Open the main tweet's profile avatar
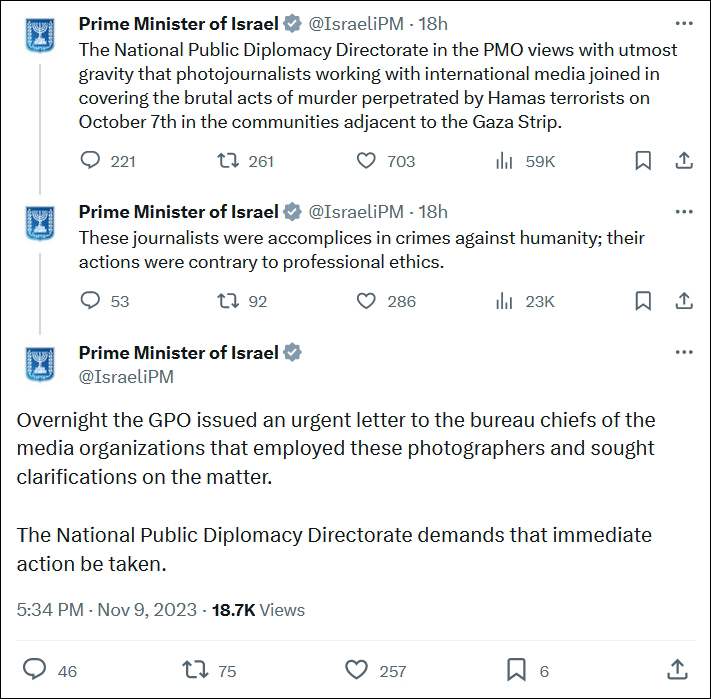 pyautogui.click(x=38, y=364)
